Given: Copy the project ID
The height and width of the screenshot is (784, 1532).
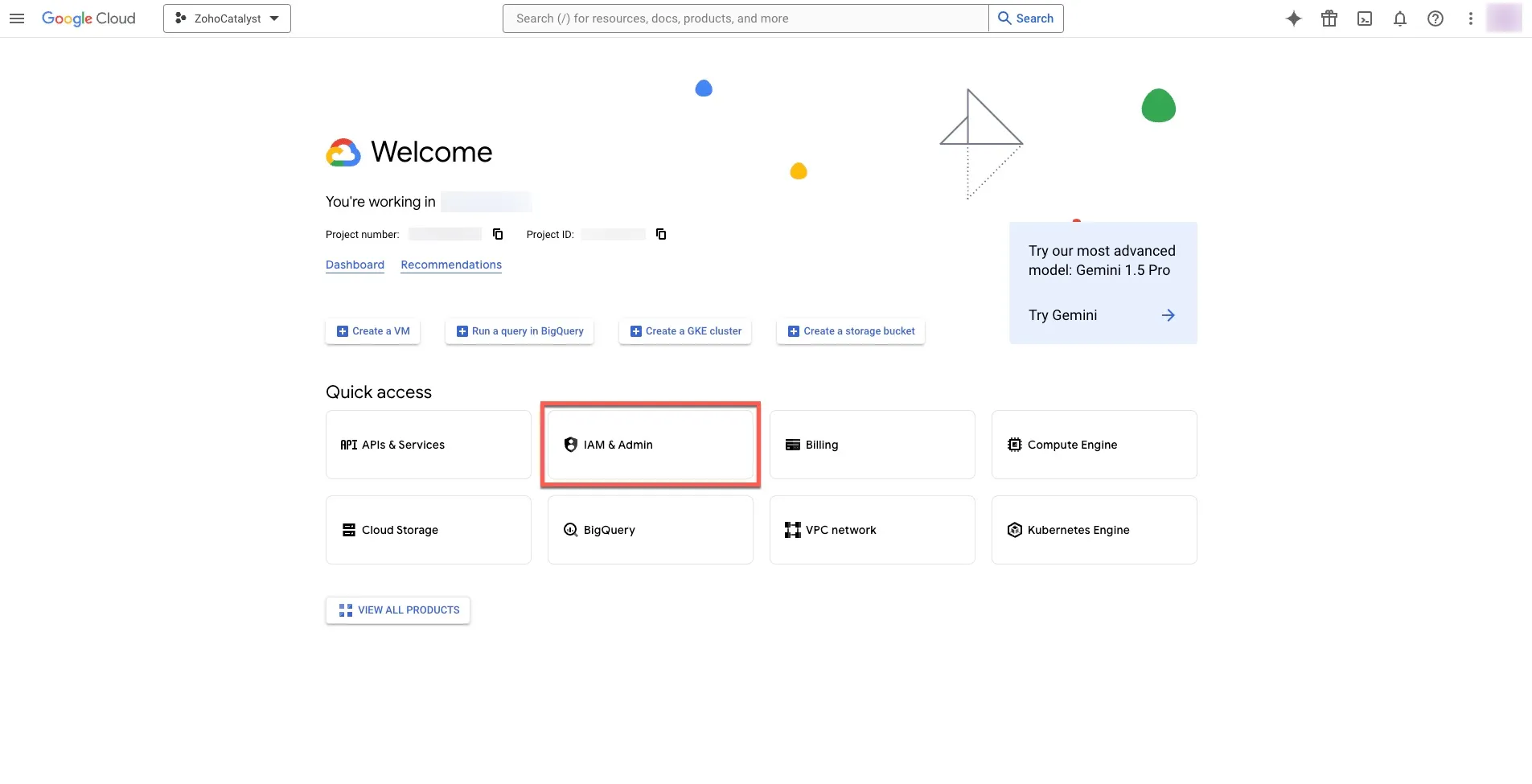Looking at the screenshot, I should point(661,234).
